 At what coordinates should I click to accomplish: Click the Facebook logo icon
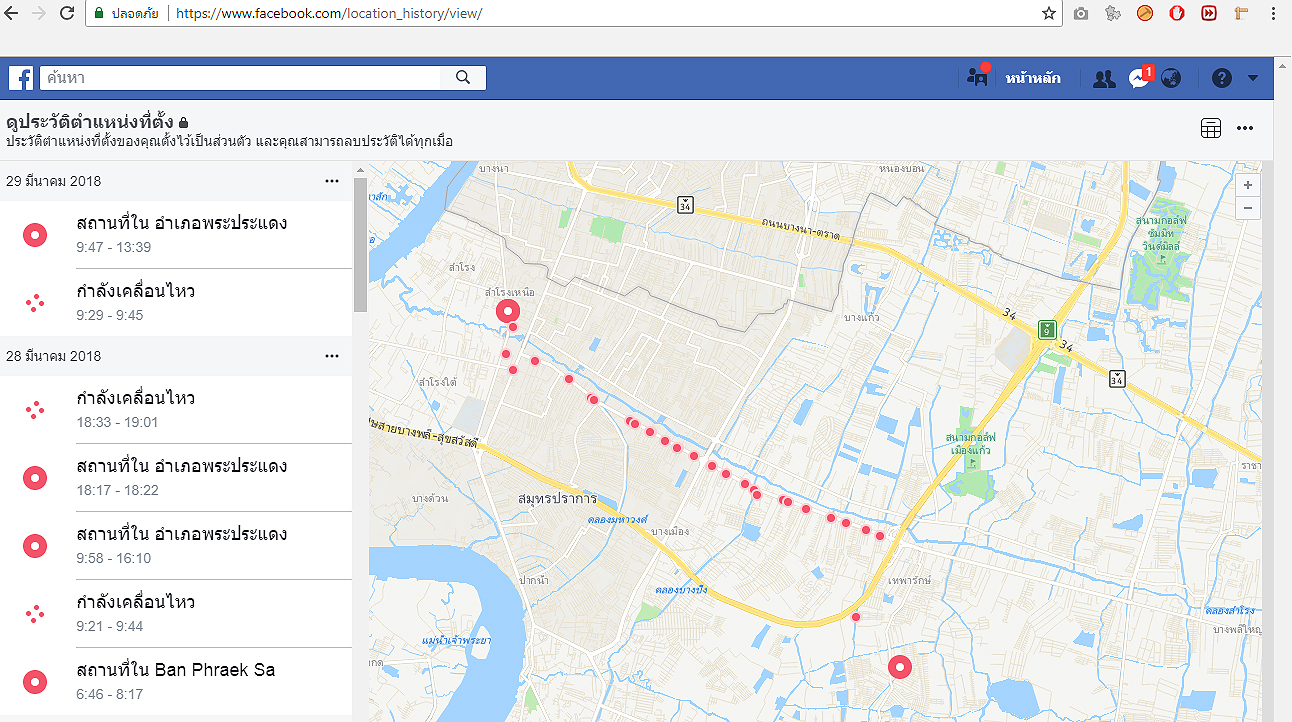tap(21, 78)
